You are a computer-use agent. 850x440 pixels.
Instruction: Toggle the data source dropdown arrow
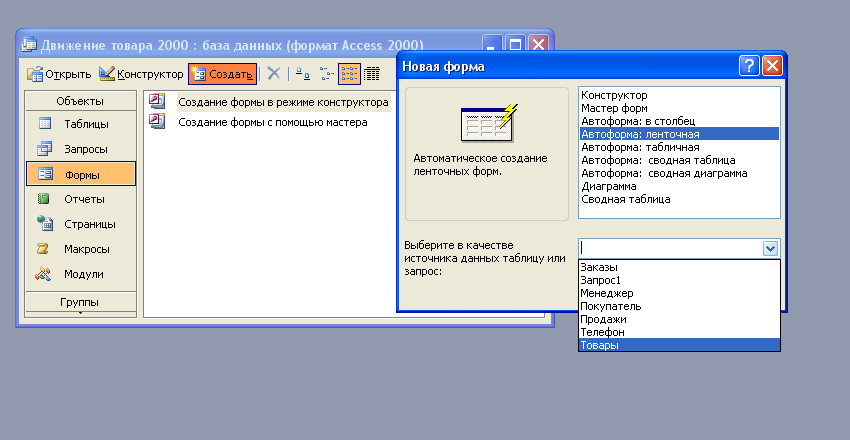pos(770,249)
